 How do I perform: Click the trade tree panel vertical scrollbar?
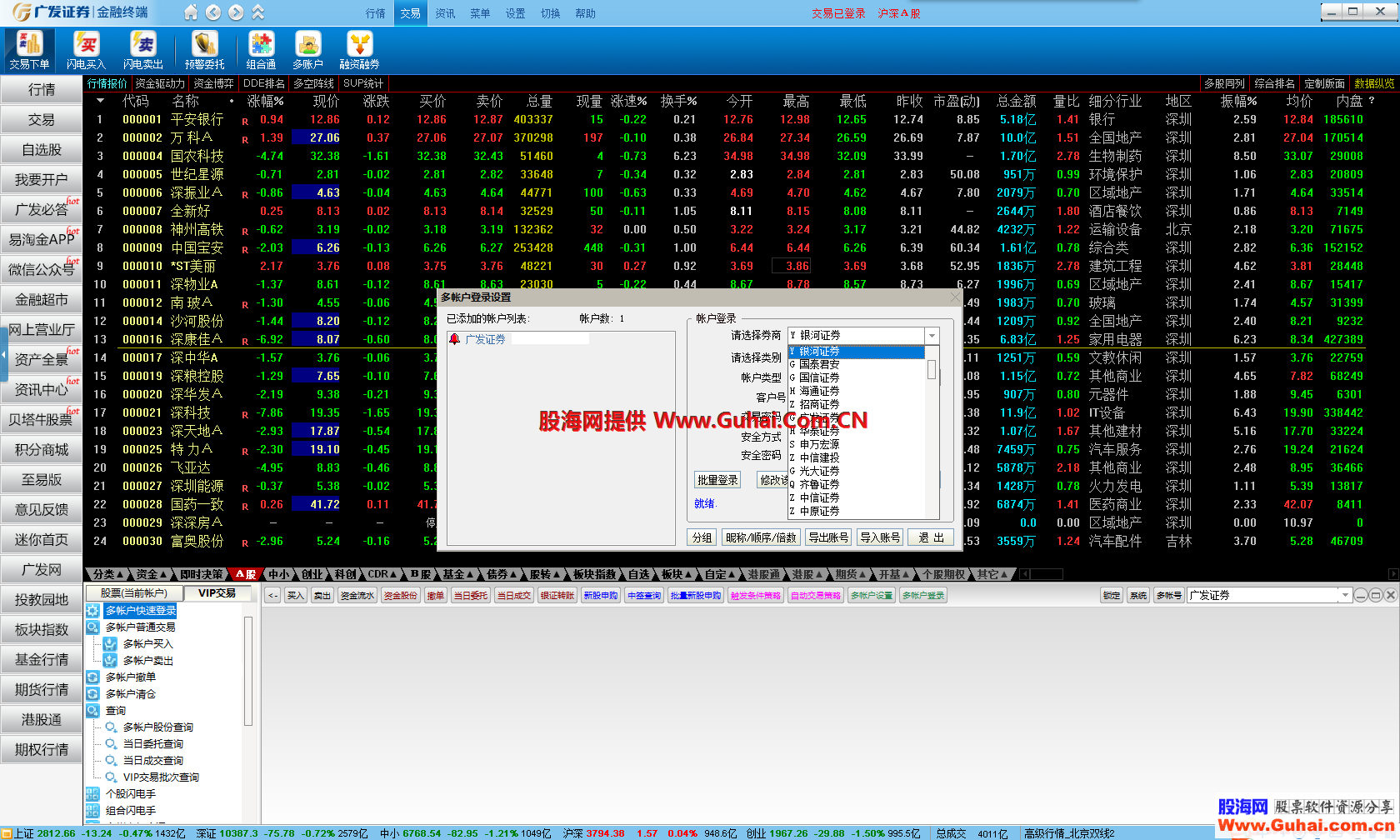pyautogui.click(x=247, y=671)
